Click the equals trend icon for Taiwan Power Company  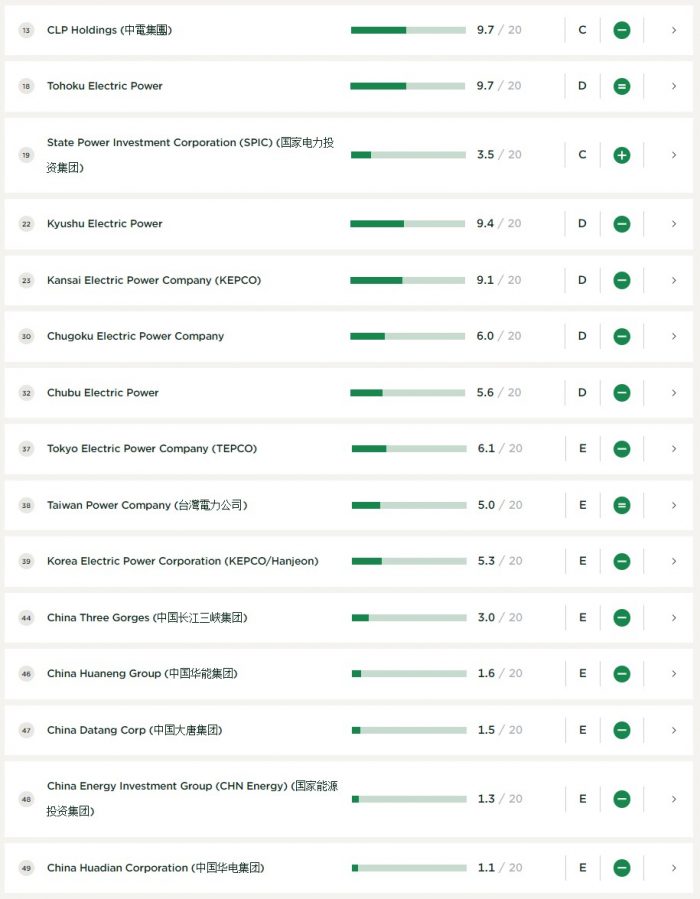(x=621, y=505)
